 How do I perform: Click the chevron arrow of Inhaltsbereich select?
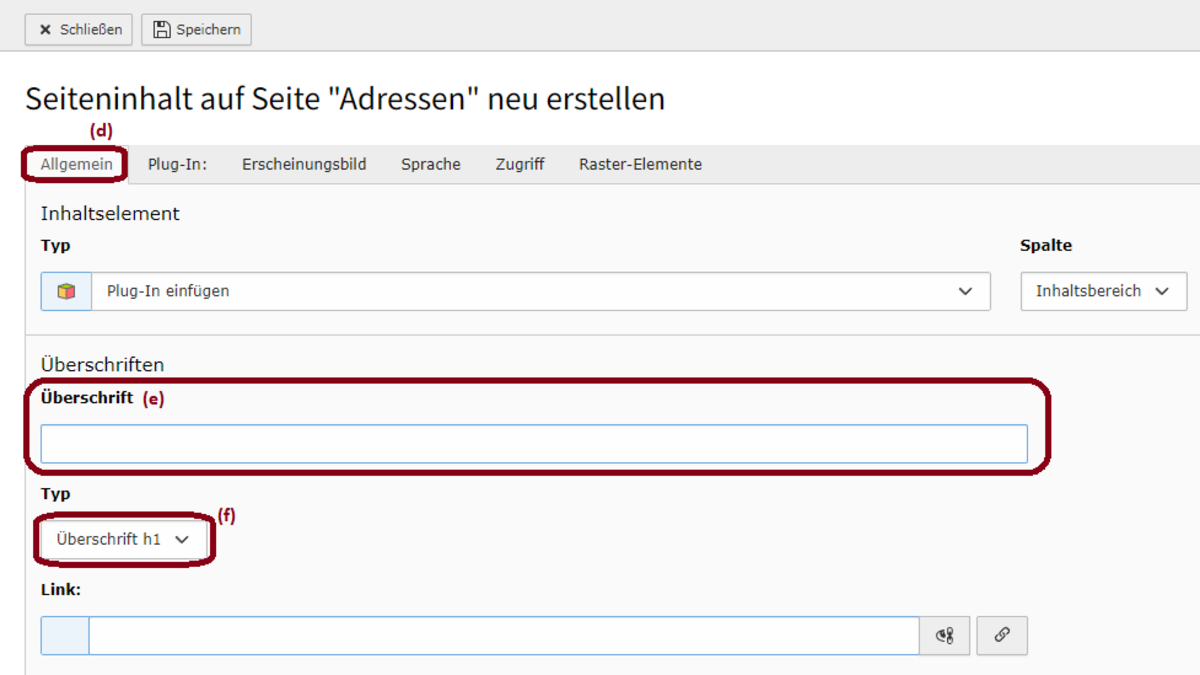tap(1162, 291)
